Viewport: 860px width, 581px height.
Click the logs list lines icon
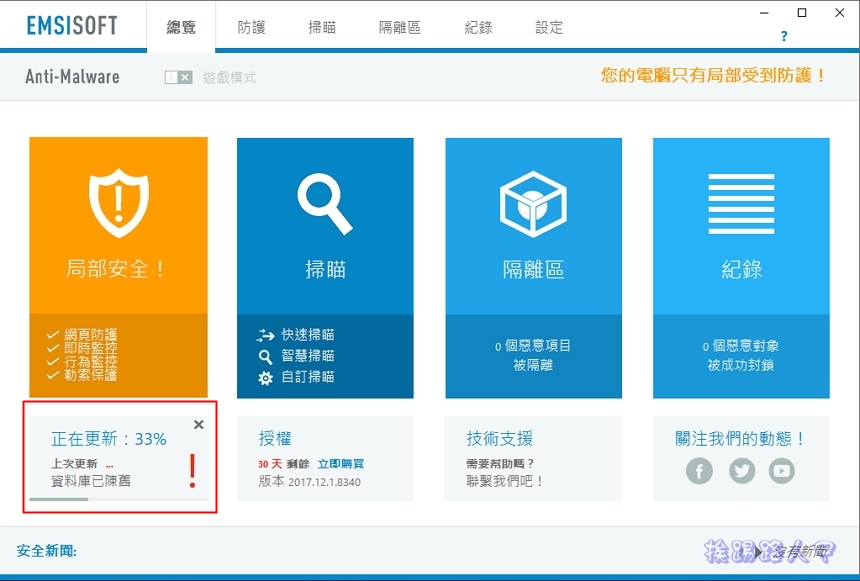pyautogui.click(x=741, y=204)
